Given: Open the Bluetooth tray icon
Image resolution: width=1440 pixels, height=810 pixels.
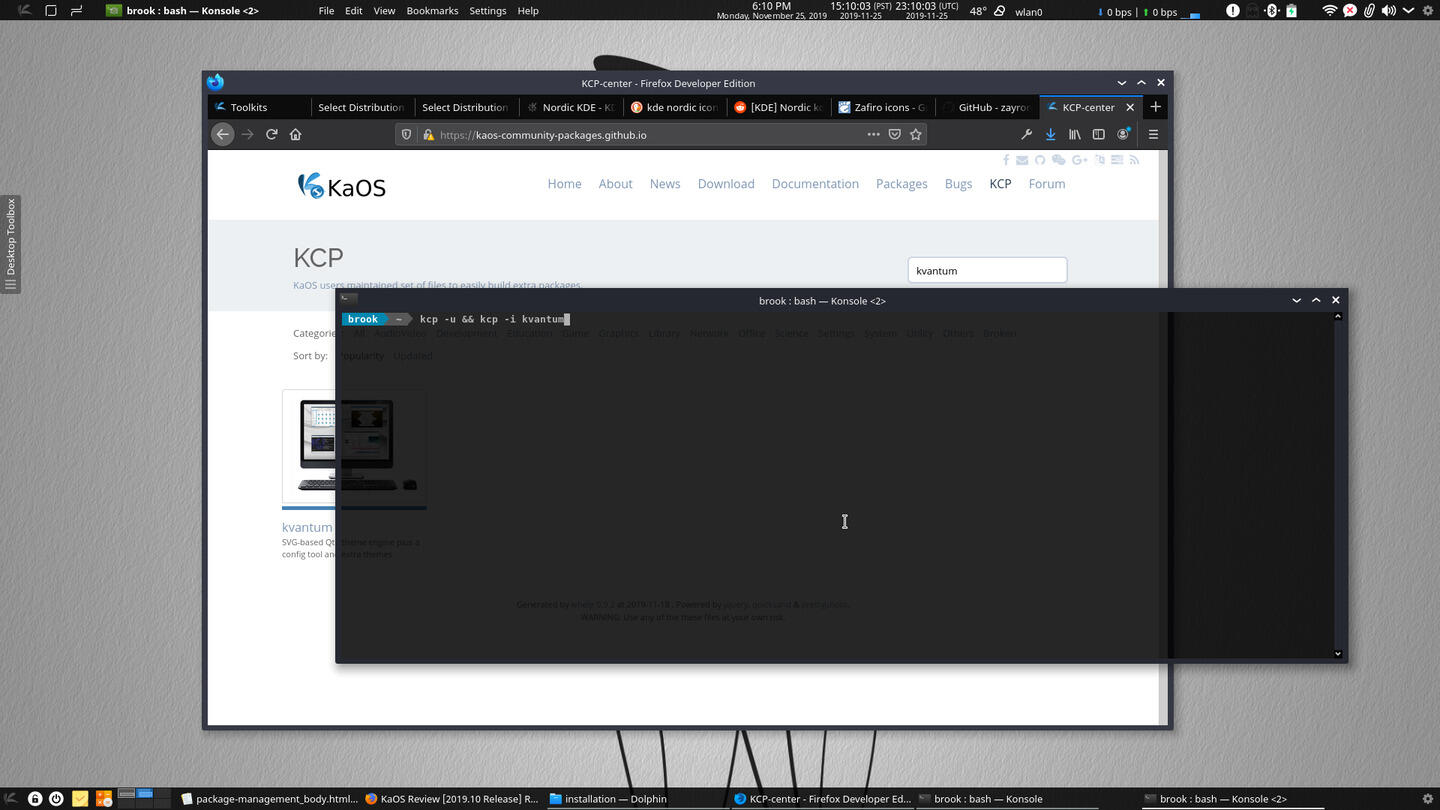Looking at the screenshot, I should click(x=1272, y=11).
